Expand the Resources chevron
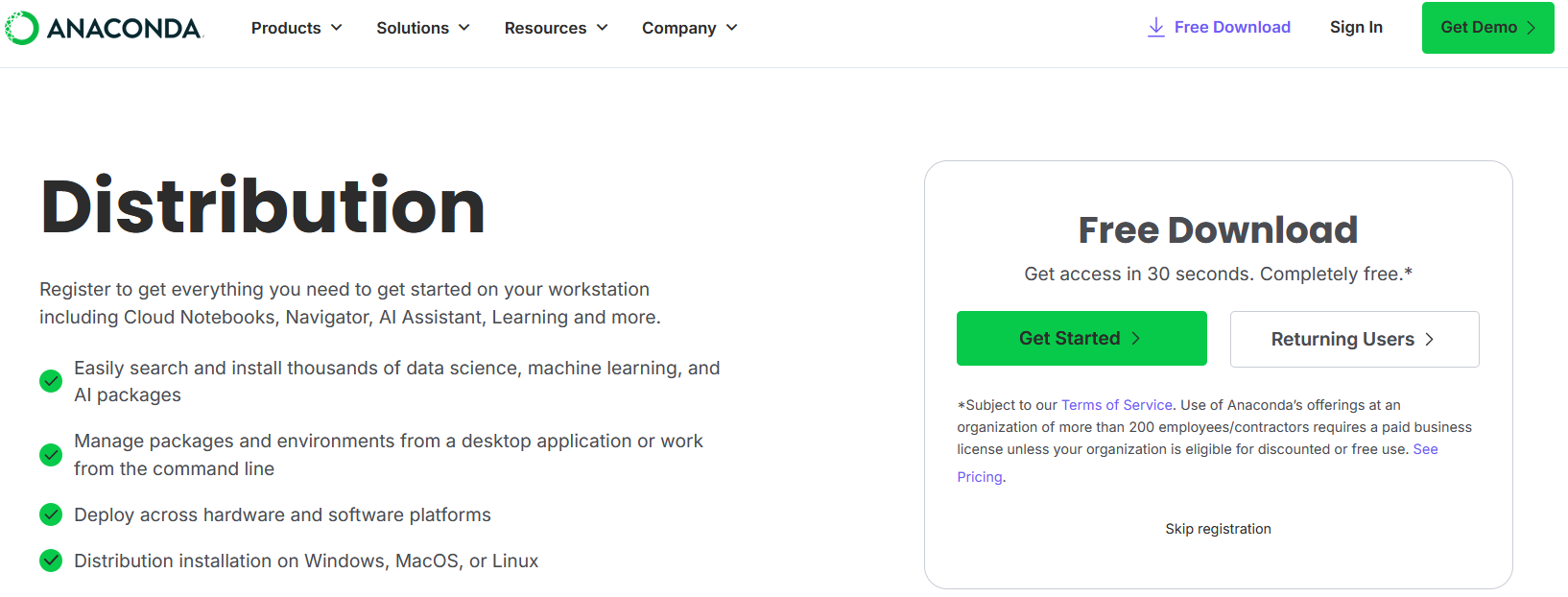 [603, 28]
